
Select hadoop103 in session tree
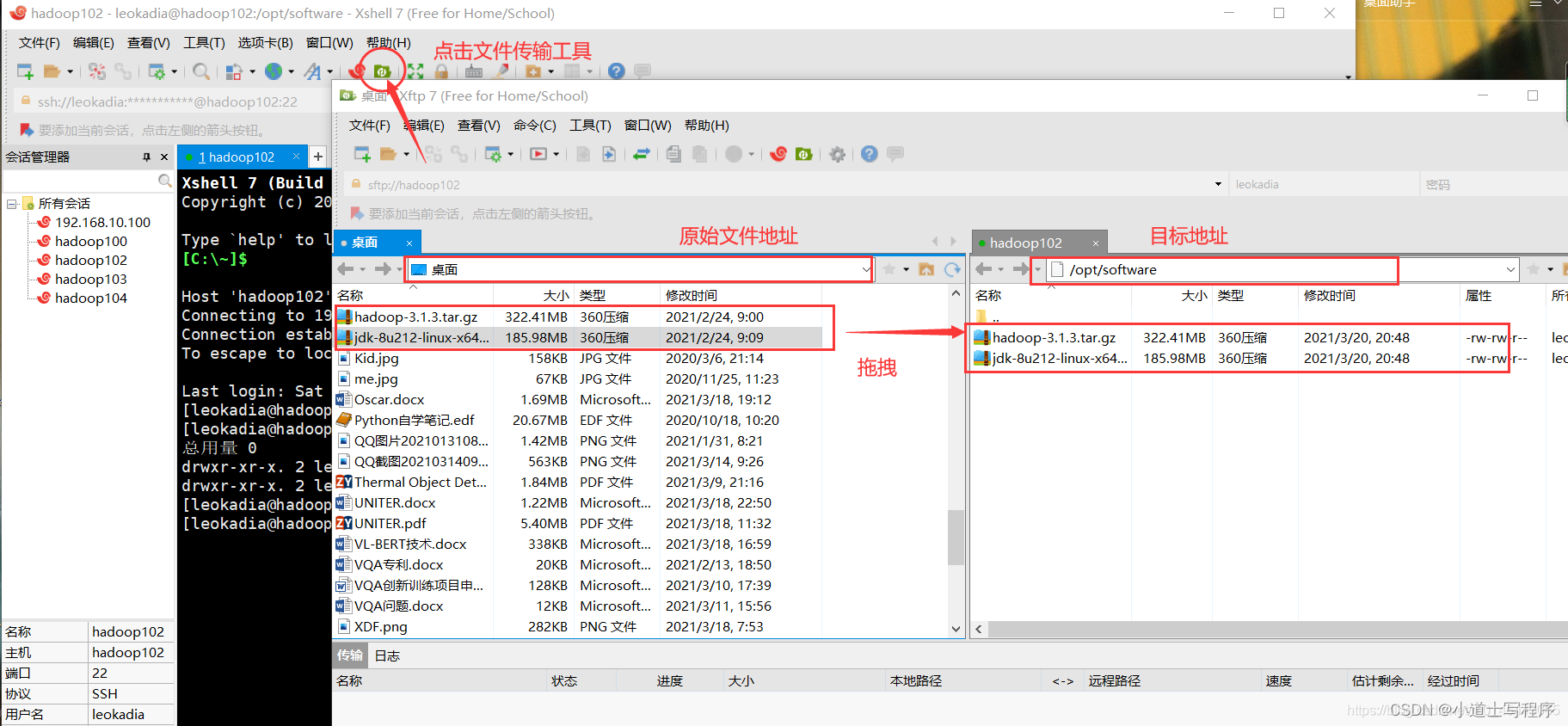(x=91, y=279)
